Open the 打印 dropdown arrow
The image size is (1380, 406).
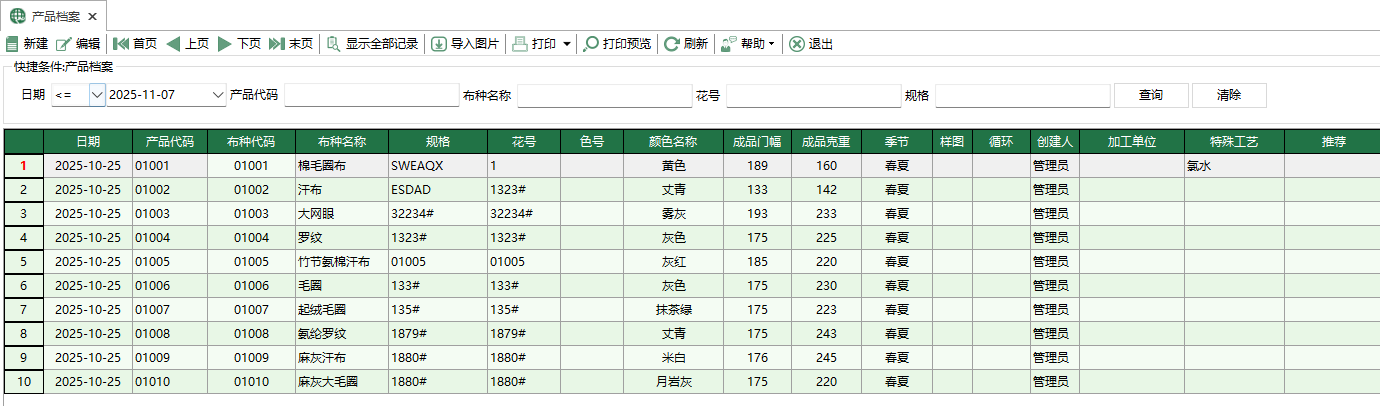pyautogui.click(x=567, y=44)
